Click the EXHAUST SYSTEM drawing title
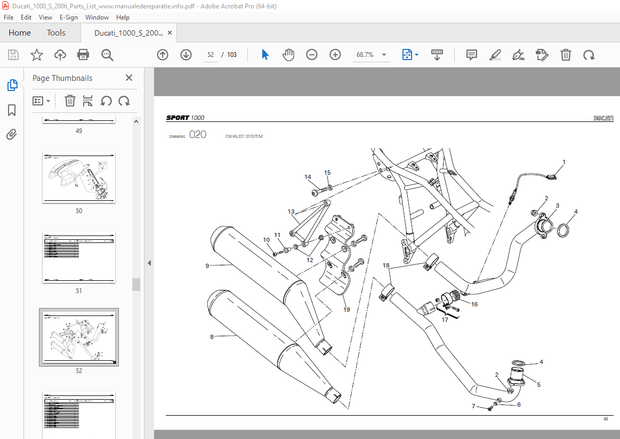This screenshot has width=620, height=439. tap(244, 136)
